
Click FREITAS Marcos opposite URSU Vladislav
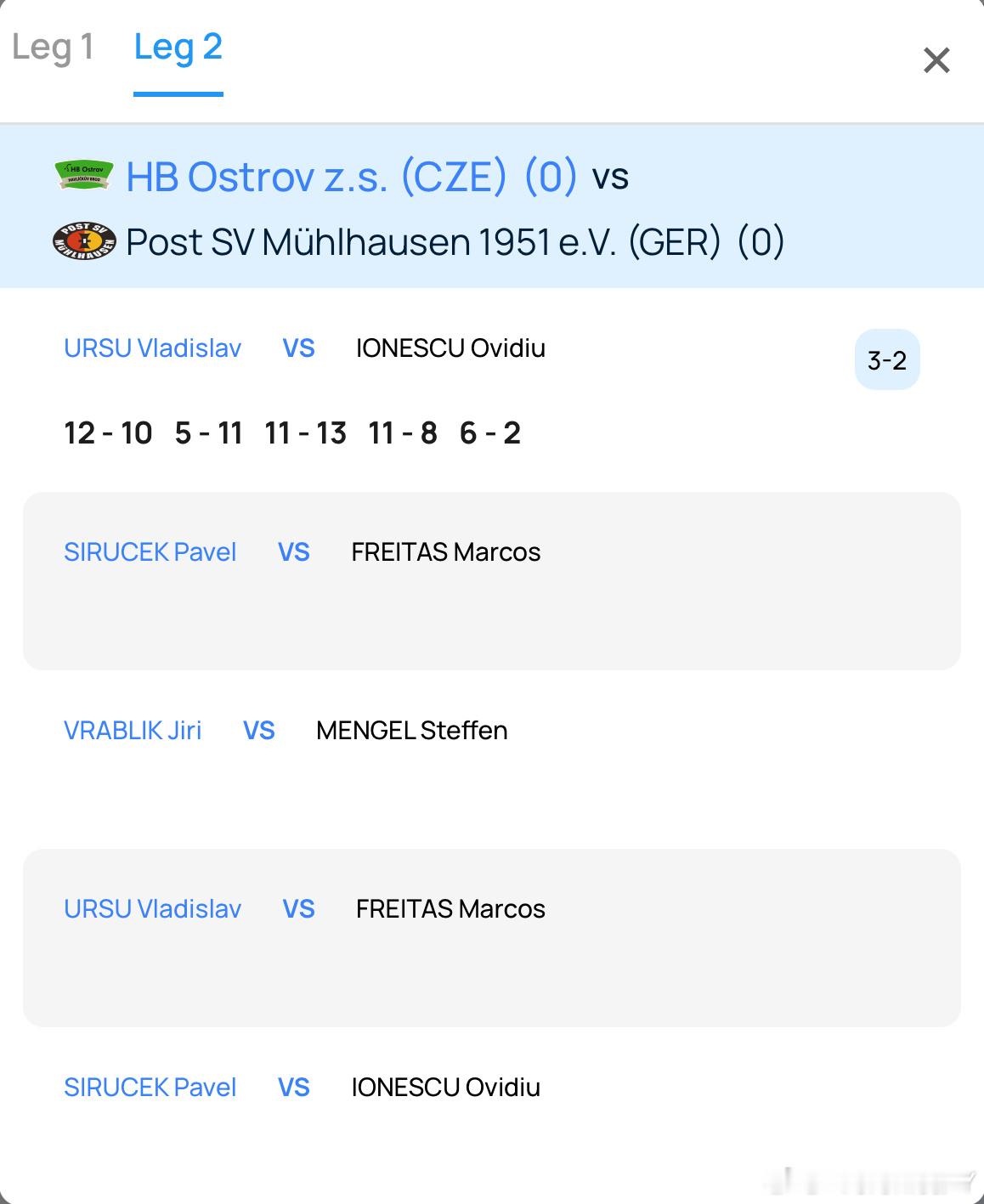(450, 909)
